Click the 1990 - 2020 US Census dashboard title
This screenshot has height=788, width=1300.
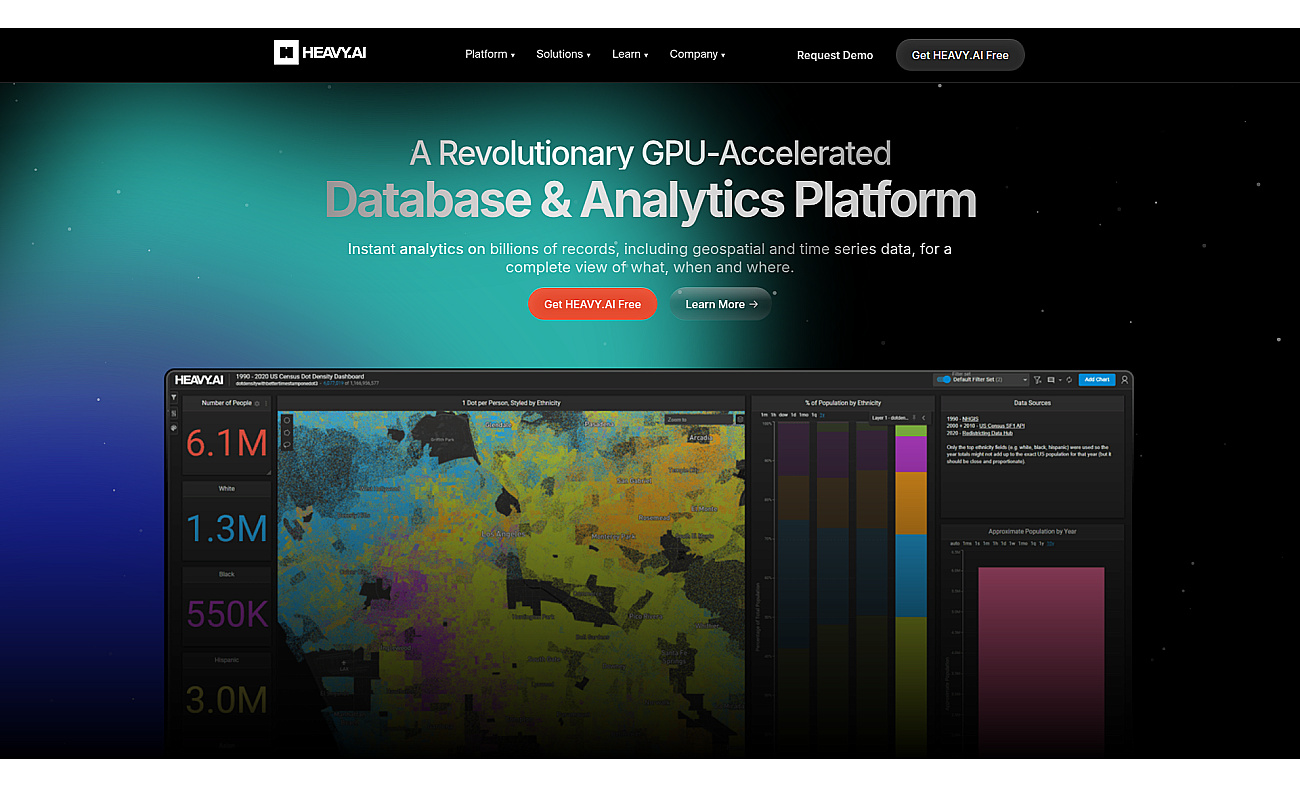tap(300, 376)
